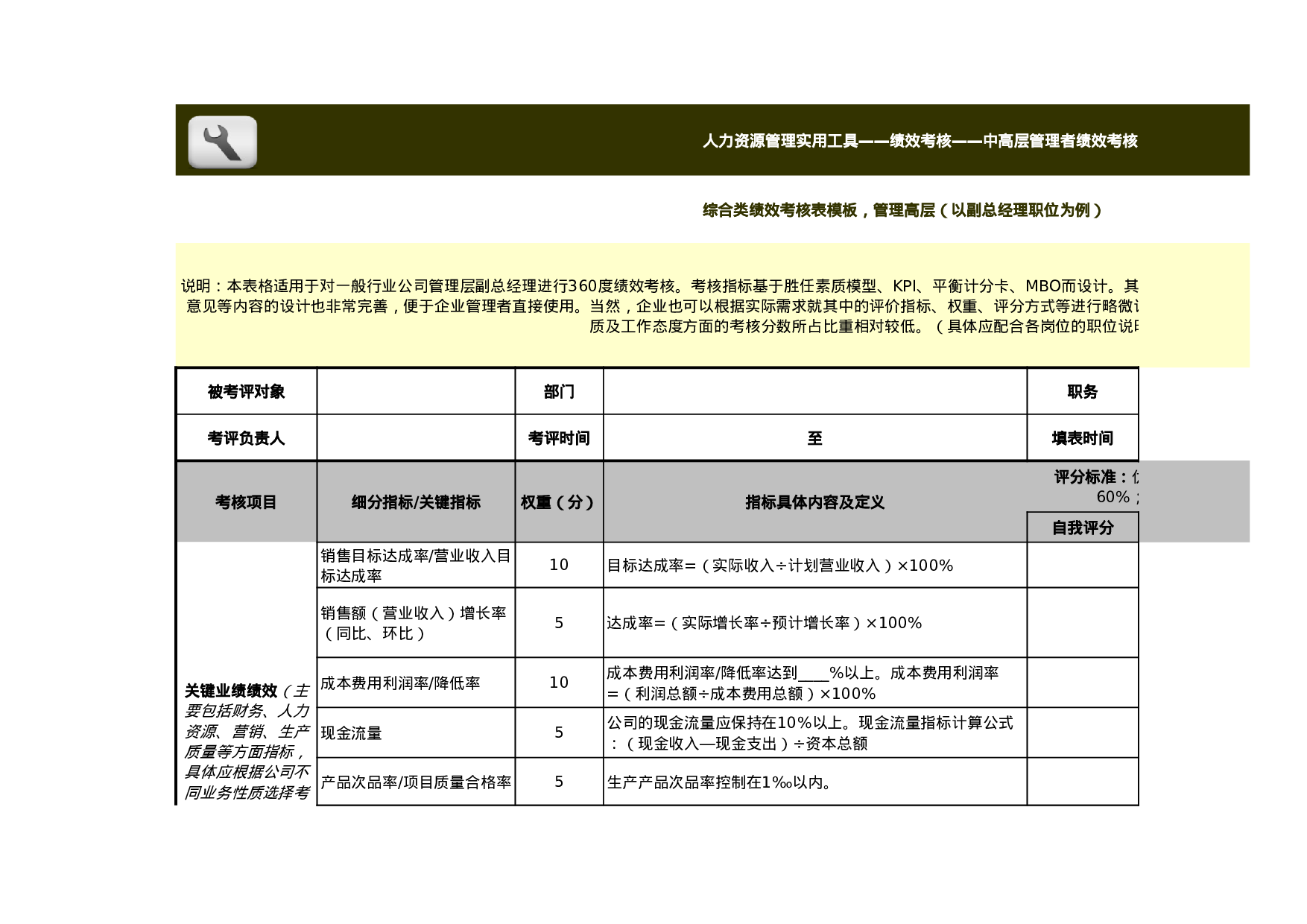Click the 销售目标达成率/营业收入目标达成率 cell
Viewport: 1307px width, 924px height.
point(414,564)
